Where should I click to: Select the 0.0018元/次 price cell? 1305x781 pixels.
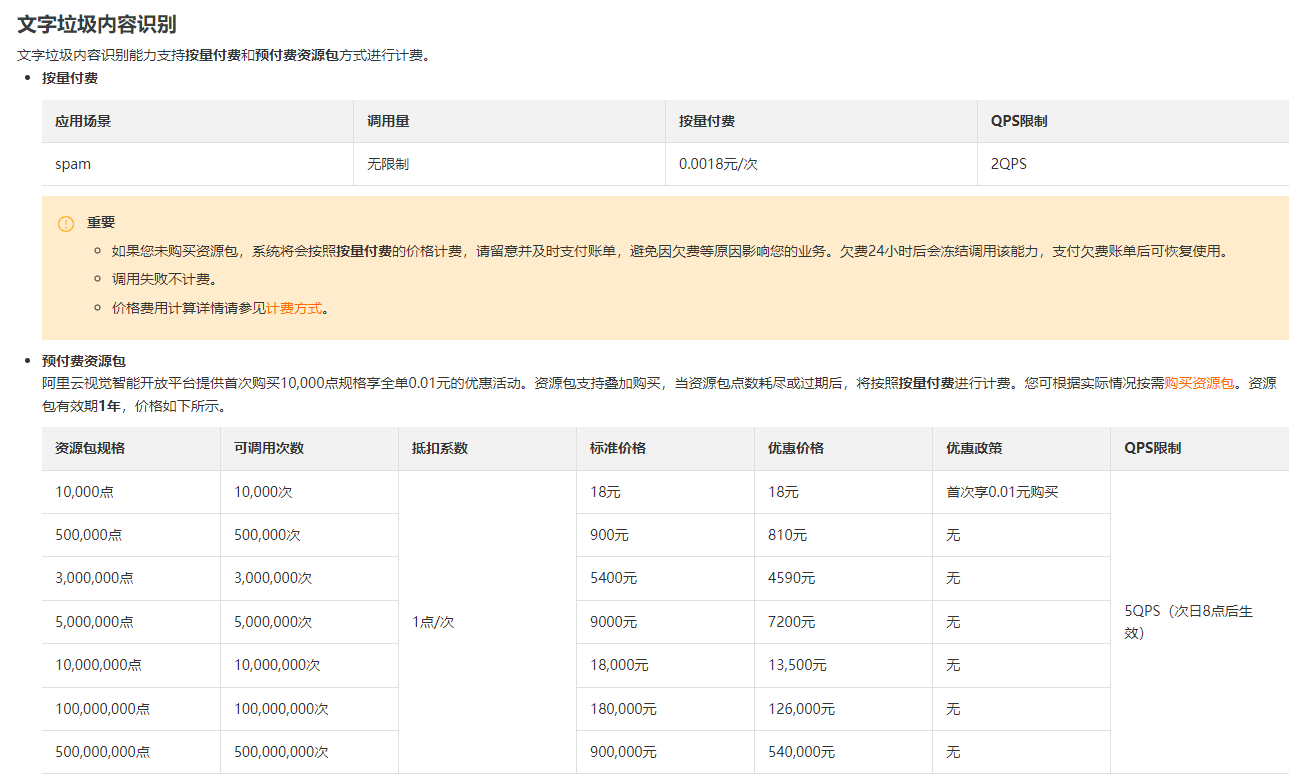coord(822,164)
